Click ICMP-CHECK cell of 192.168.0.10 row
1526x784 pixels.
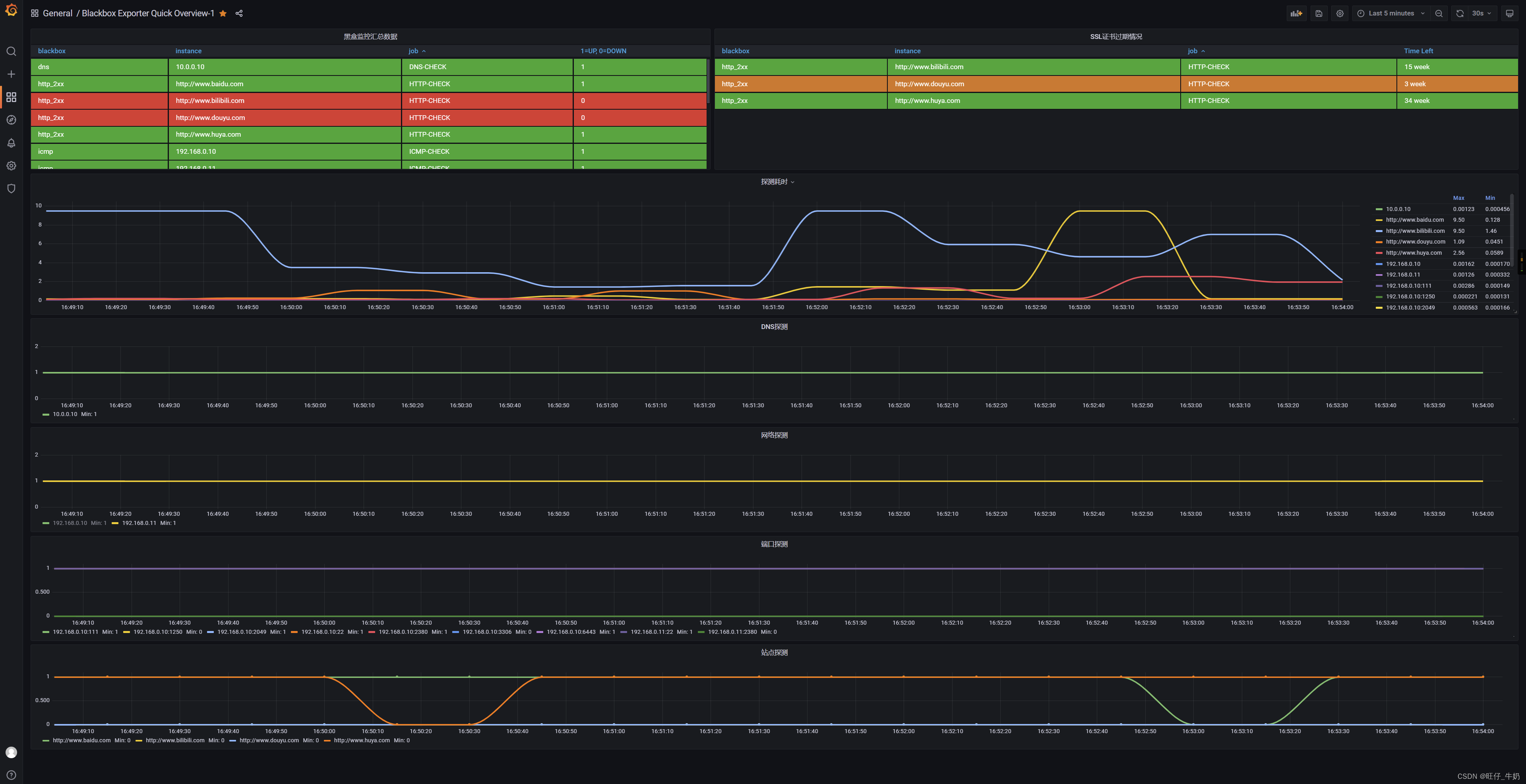click(487, 151)
